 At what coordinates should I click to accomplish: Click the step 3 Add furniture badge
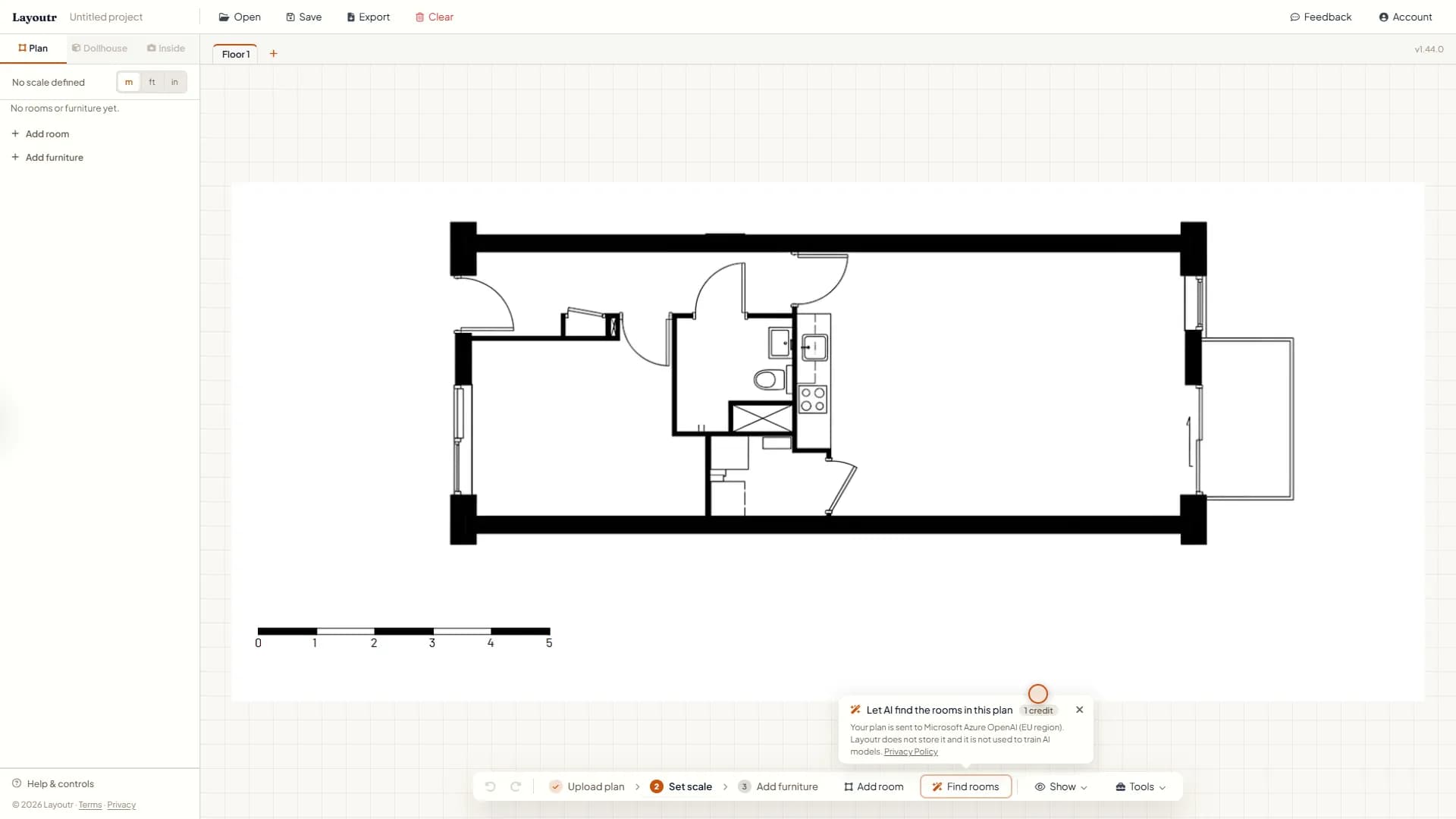(x=745, y=786)
